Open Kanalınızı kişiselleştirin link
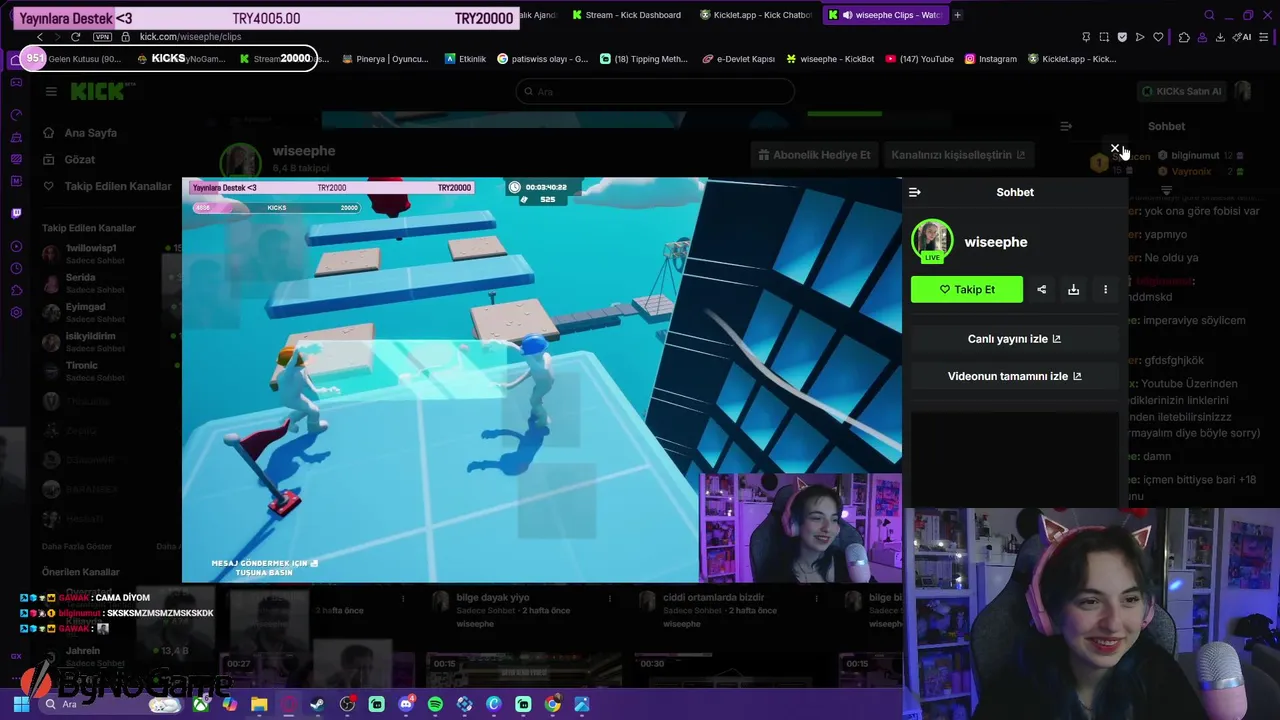This screenshot has width=1280, height=720. 958,155
